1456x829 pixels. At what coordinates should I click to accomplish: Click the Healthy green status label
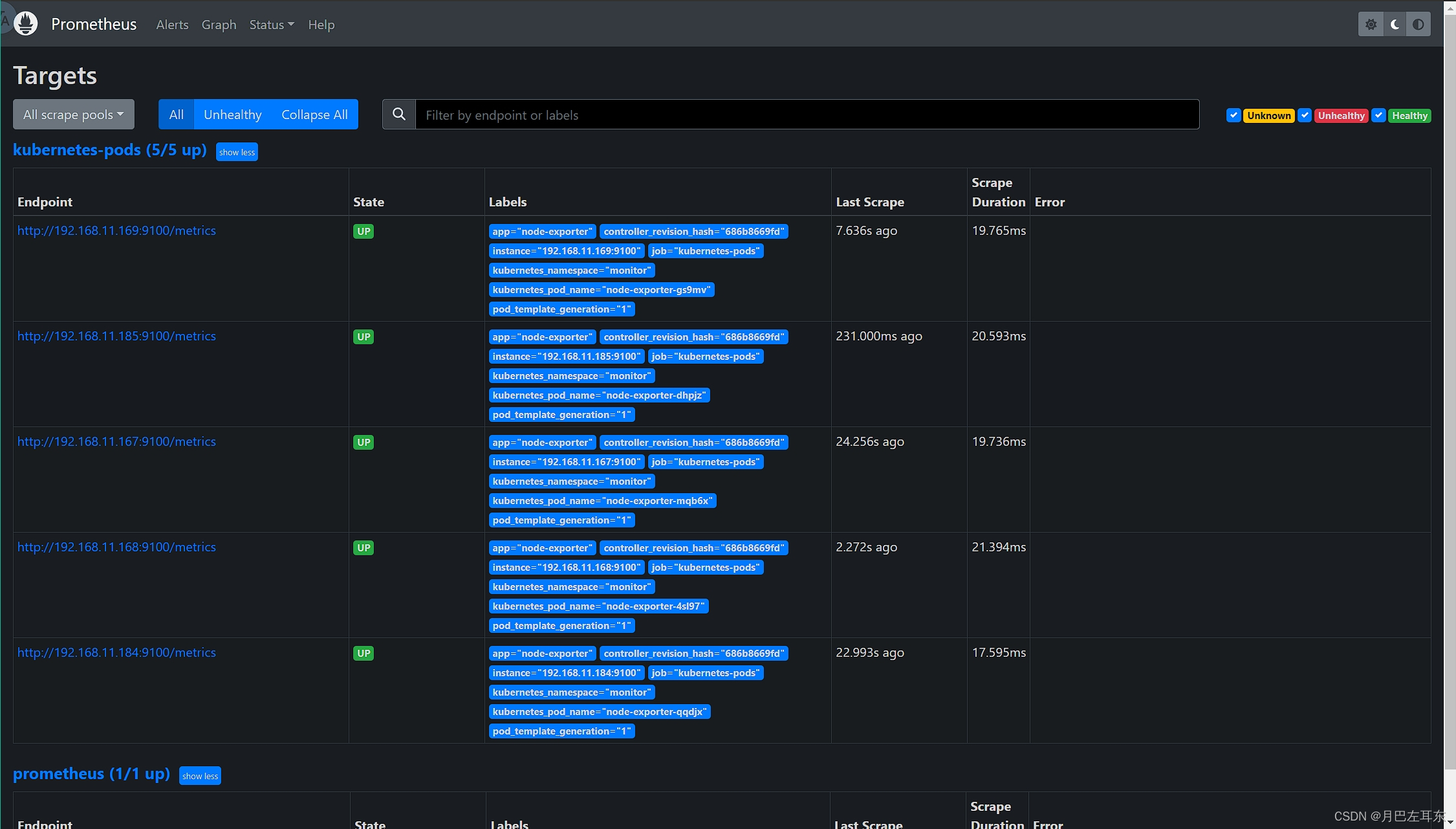(x=1409, y=116)
